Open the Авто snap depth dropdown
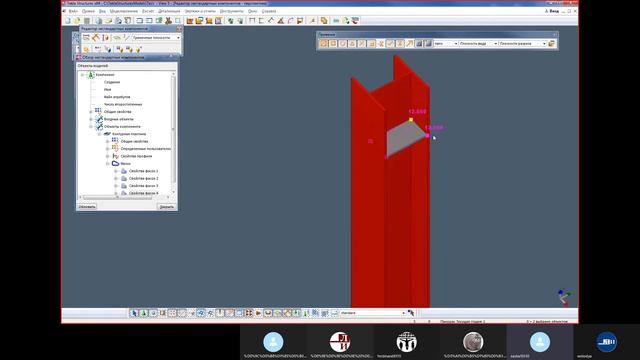Viewport: 640px width, 360px height. (445, 43)
